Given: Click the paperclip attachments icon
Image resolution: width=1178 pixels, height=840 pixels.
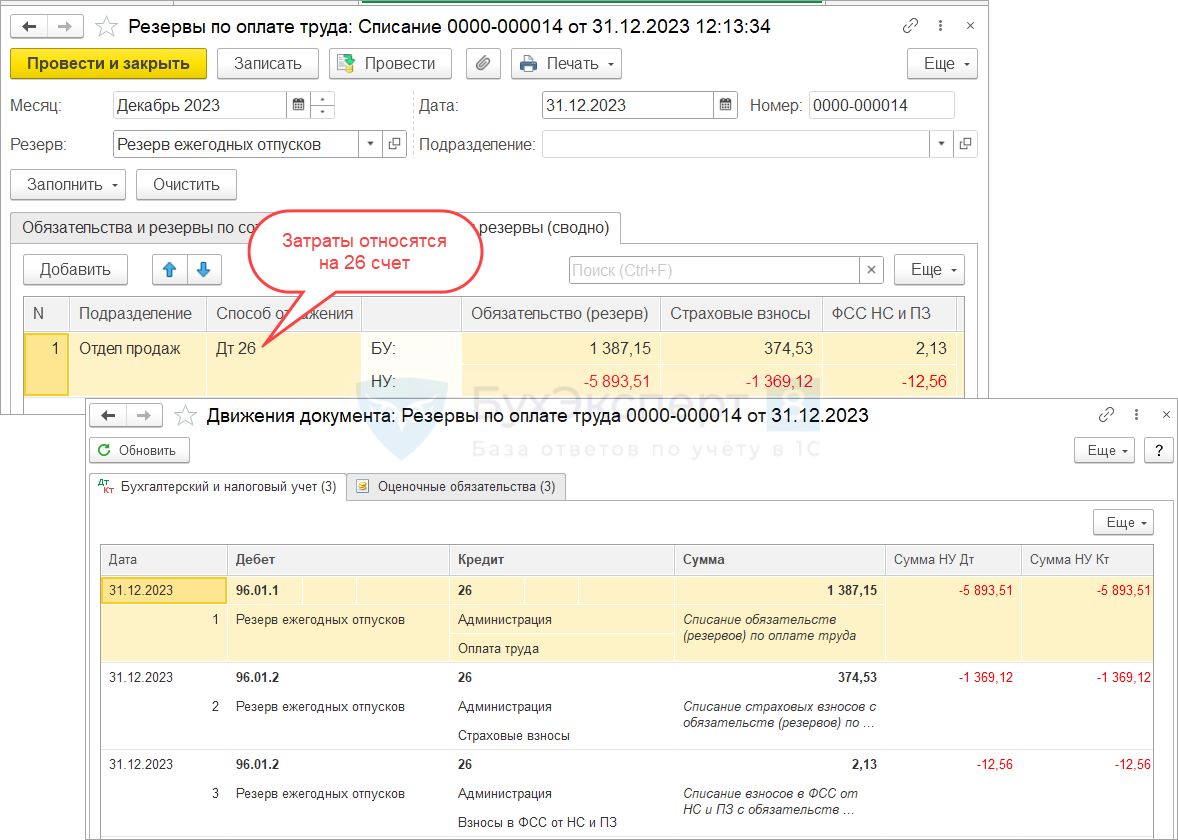Looking at the screenshot, I should pos(482,63).
